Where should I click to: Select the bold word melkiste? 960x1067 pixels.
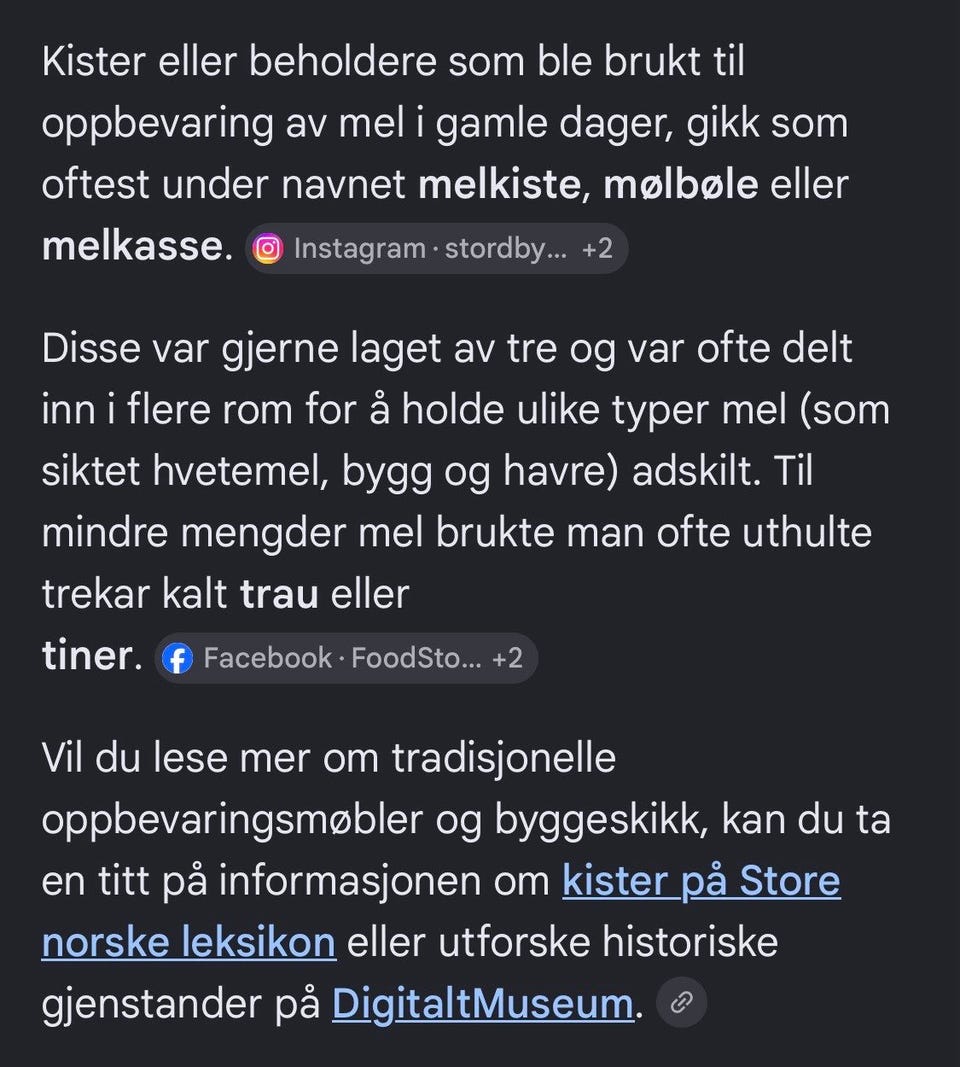pos(499,184)
